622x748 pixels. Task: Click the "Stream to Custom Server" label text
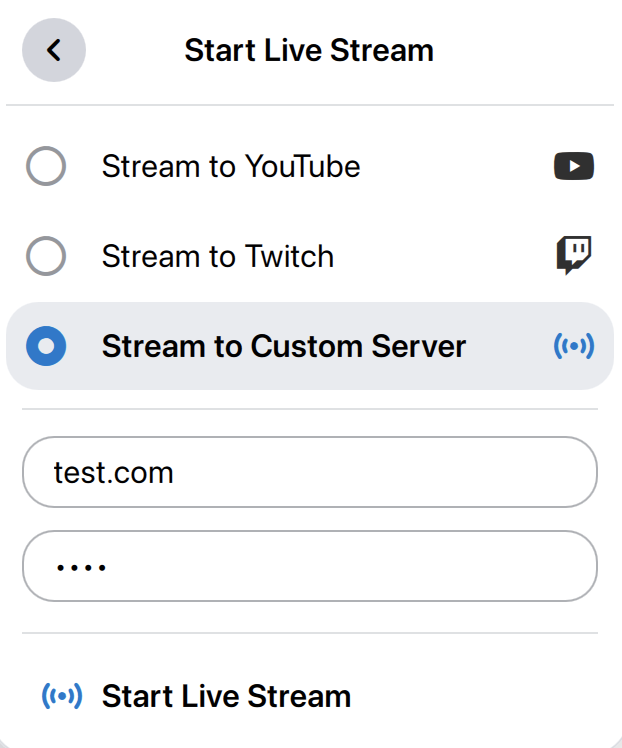(x=284, y=347)
